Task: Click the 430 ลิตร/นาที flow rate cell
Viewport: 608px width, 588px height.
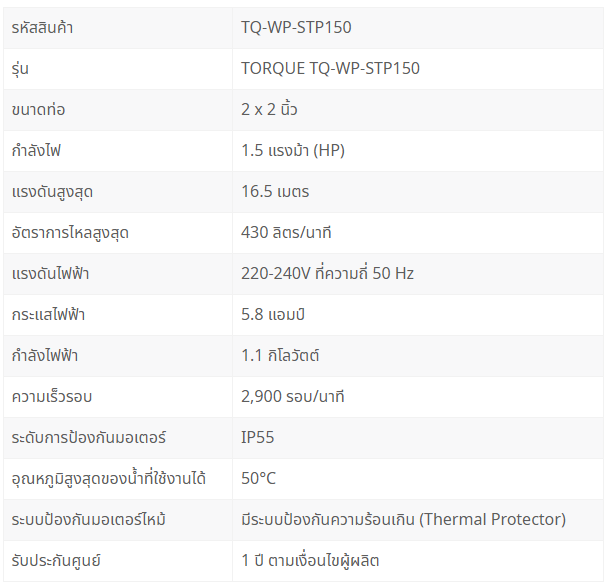Action: (418, 233)
